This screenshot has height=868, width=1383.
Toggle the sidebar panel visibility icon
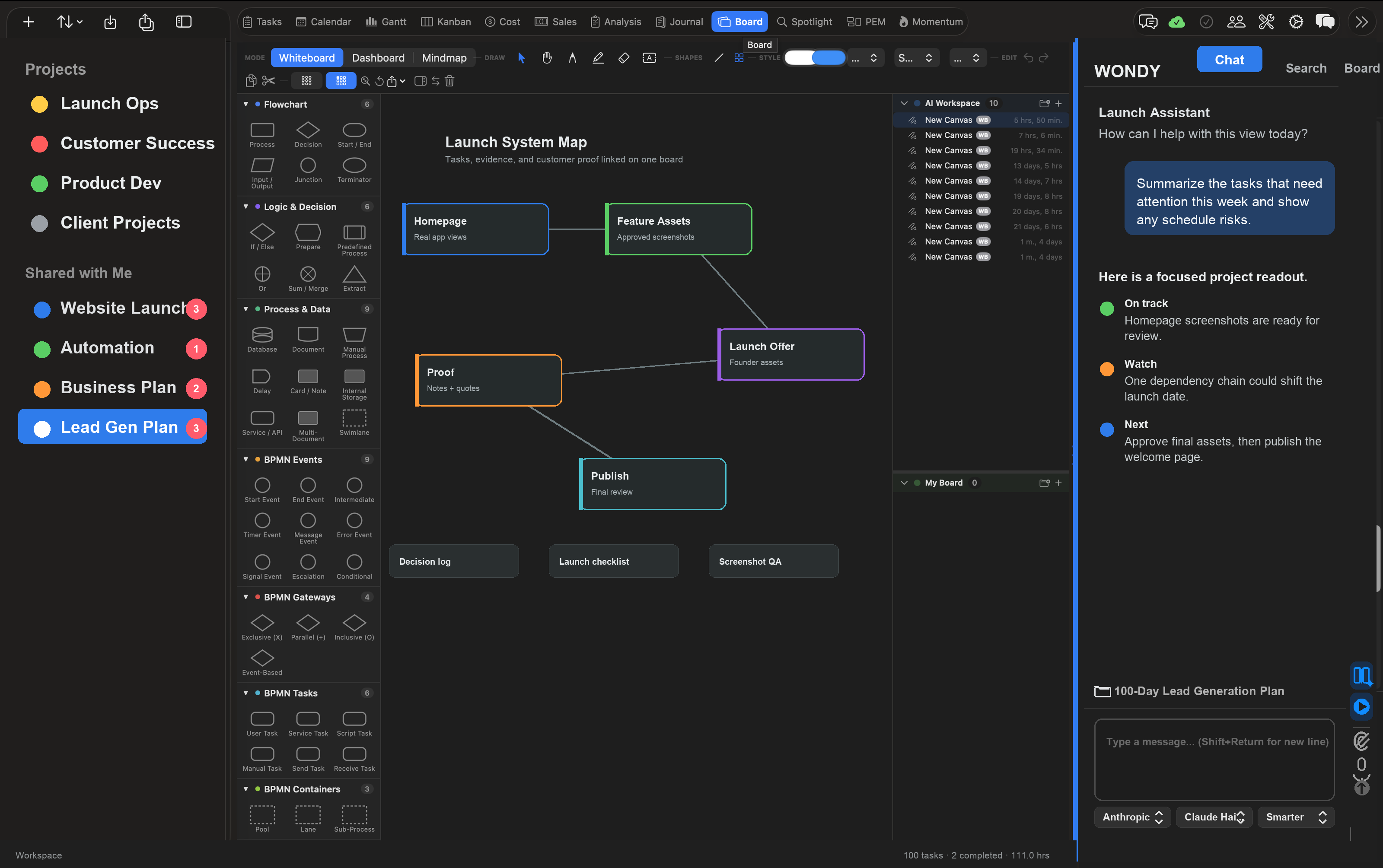183,22
